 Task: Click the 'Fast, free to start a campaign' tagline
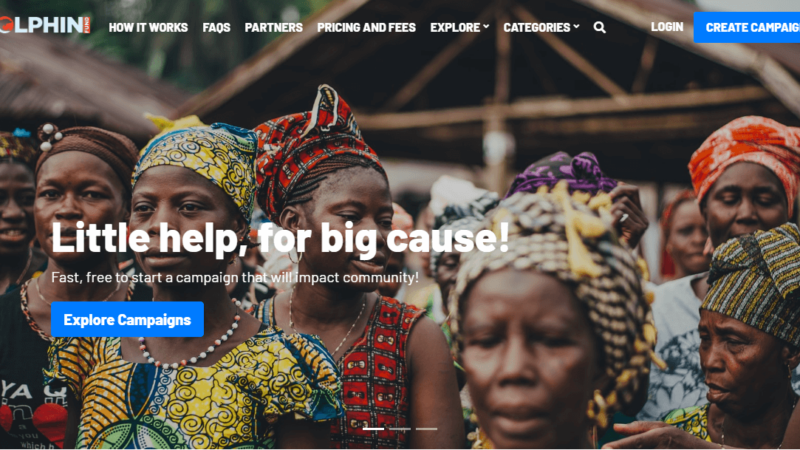click(235, 278)
